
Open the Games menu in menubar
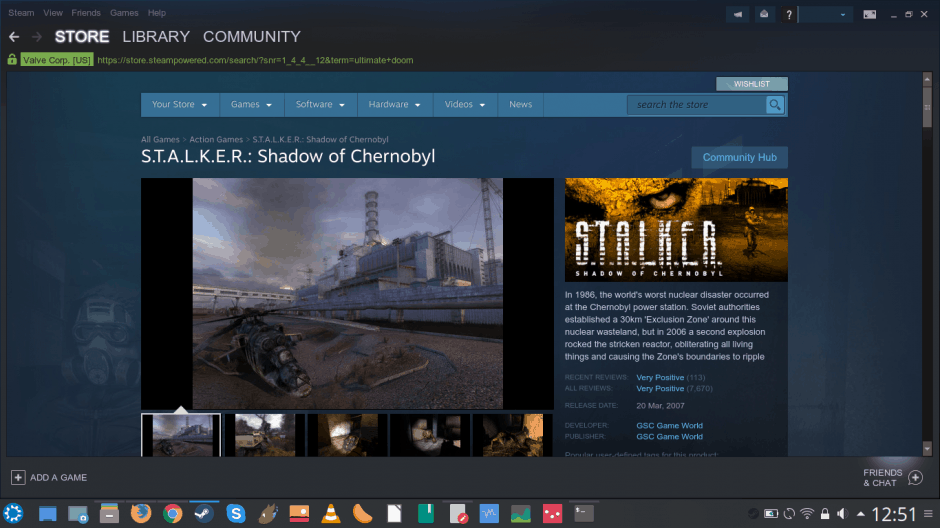click(124, 13)
